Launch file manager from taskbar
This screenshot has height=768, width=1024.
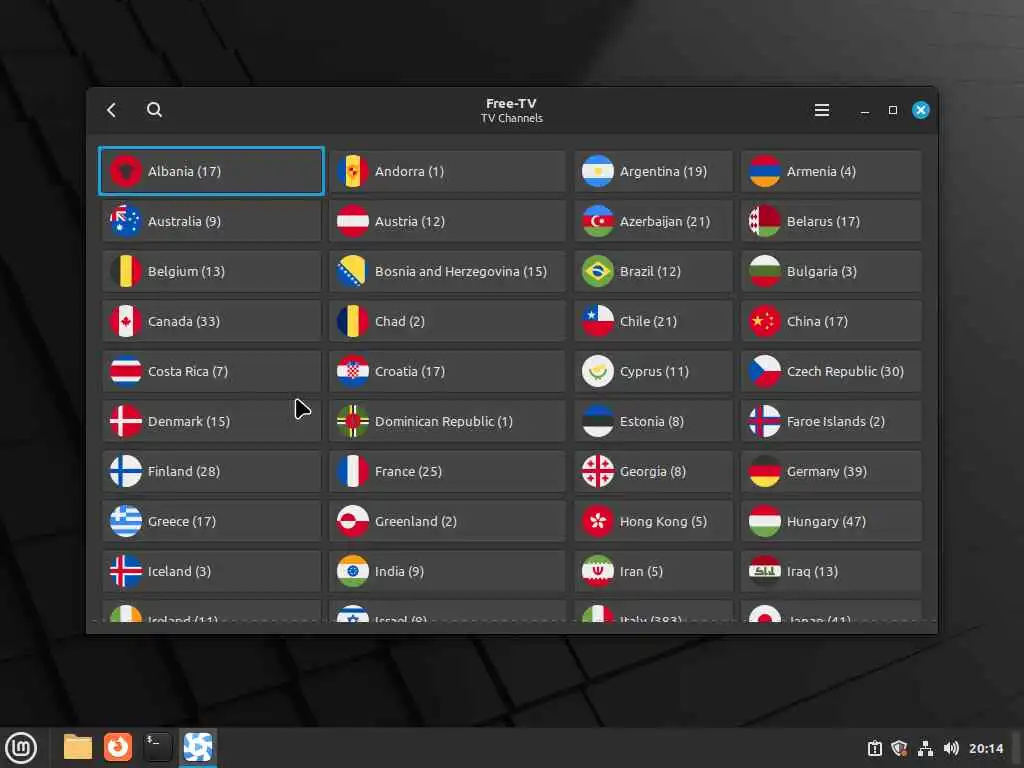[x=78, y=747]
